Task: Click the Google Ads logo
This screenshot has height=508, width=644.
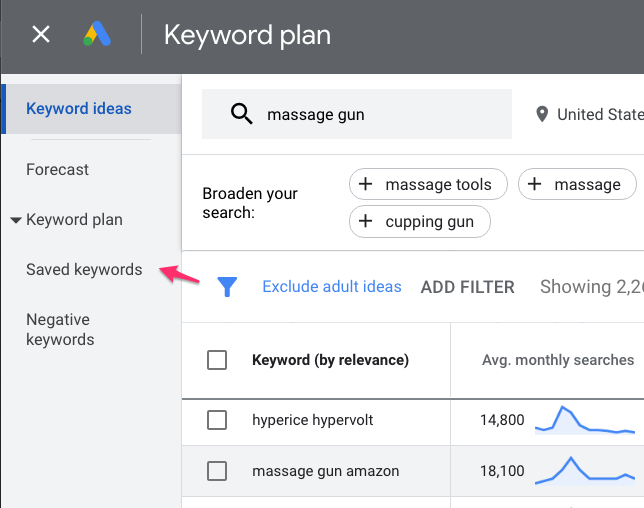Action: (x=97, y=34)
